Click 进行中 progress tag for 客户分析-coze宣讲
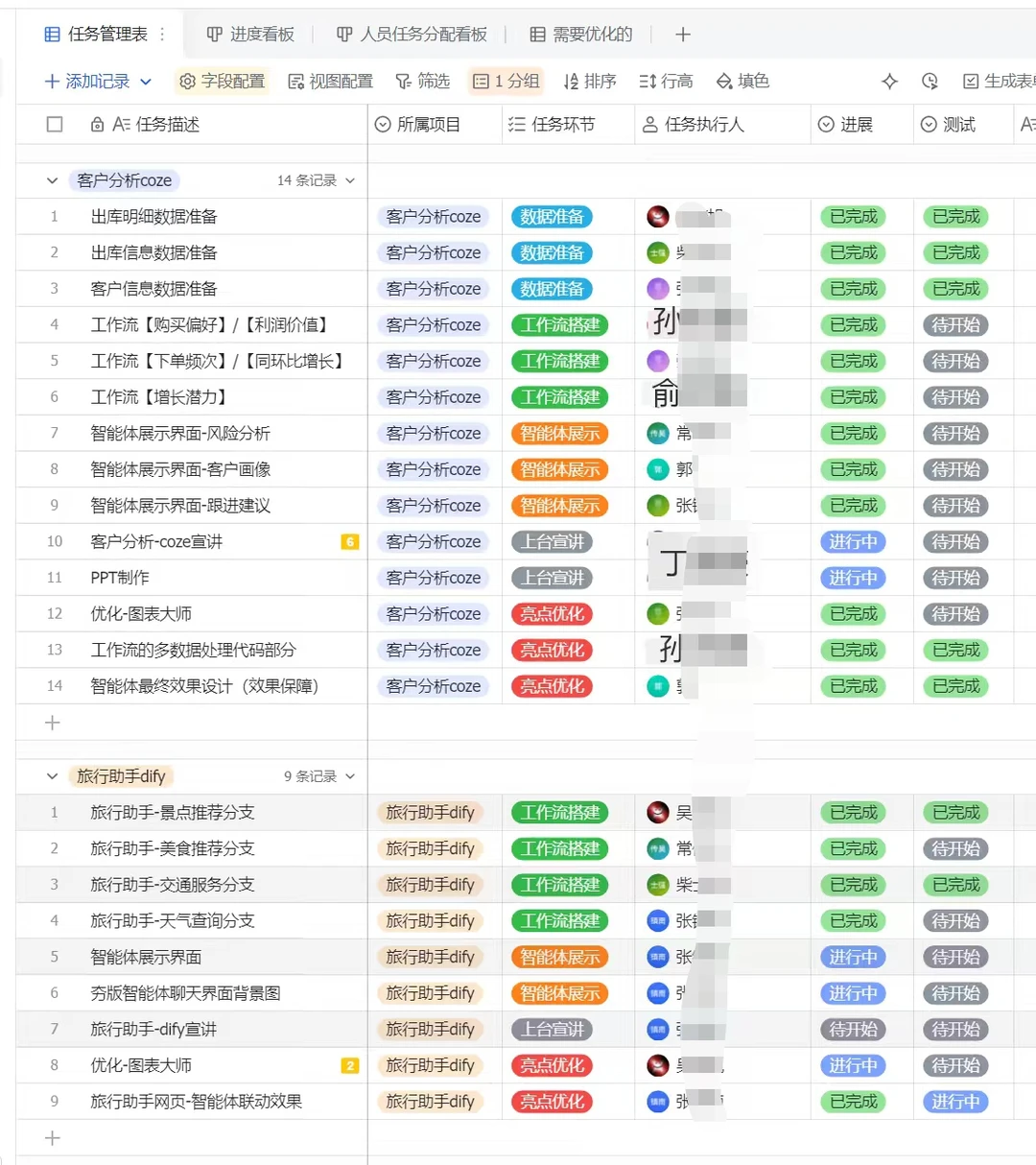1036x1165 pixels. (x=853, y=542)
